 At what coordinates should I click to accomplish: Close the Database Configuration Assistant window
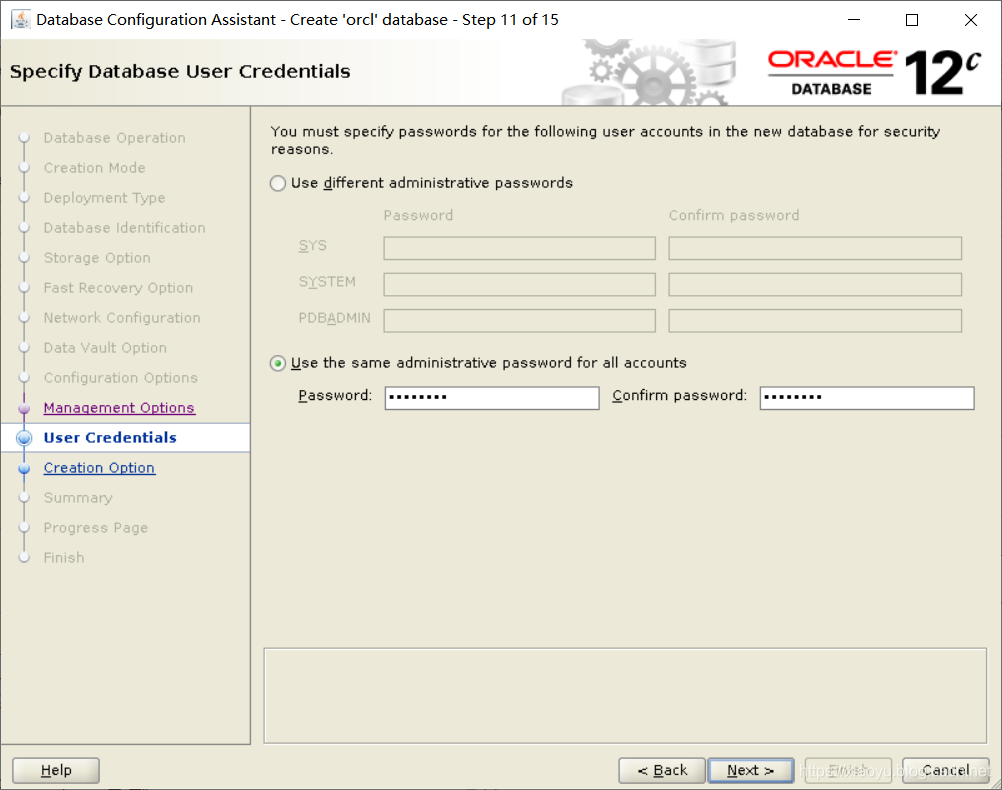point(971,20)
